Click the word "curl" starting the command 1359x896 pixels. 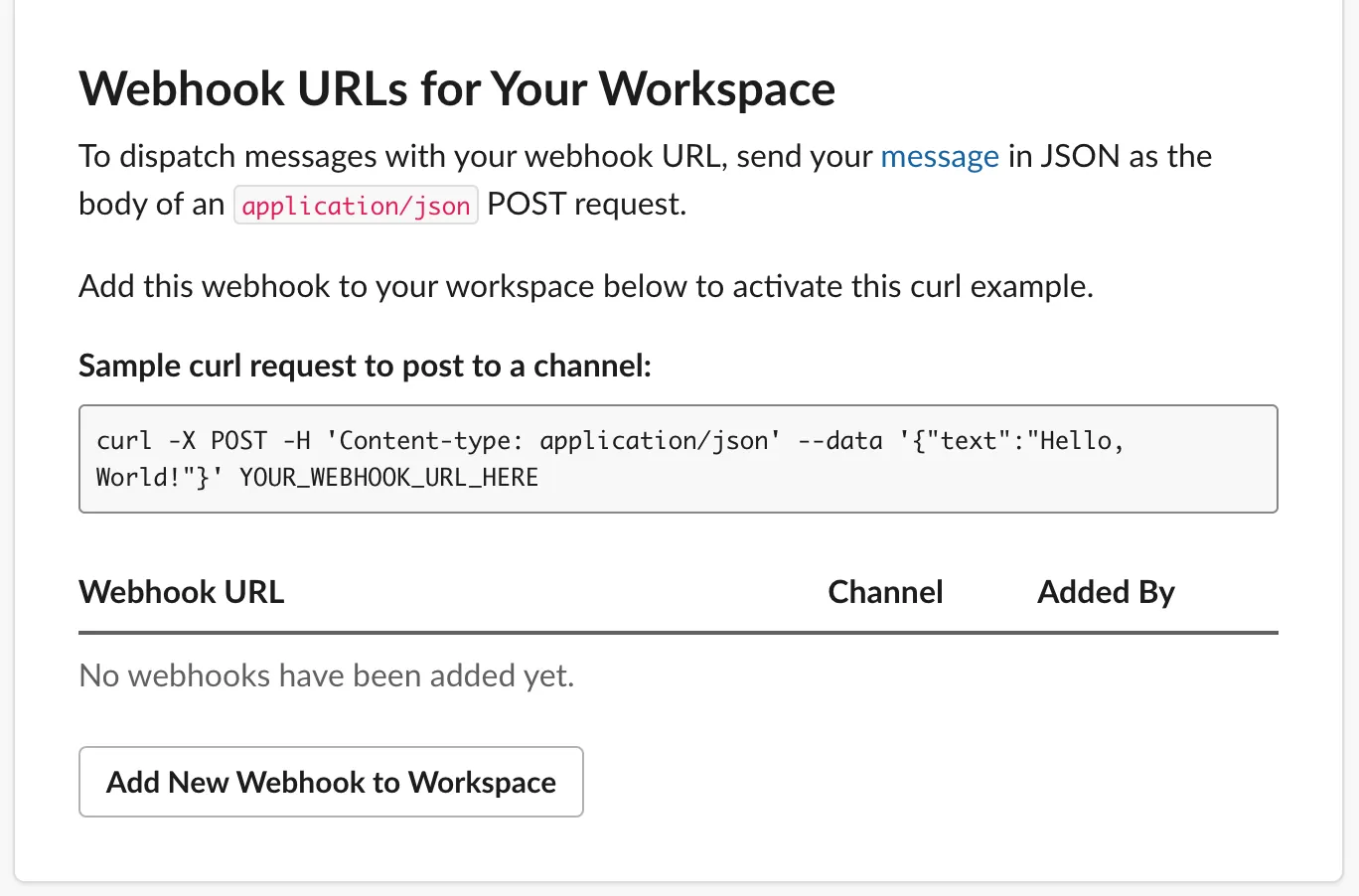click(x=124, y=441)
